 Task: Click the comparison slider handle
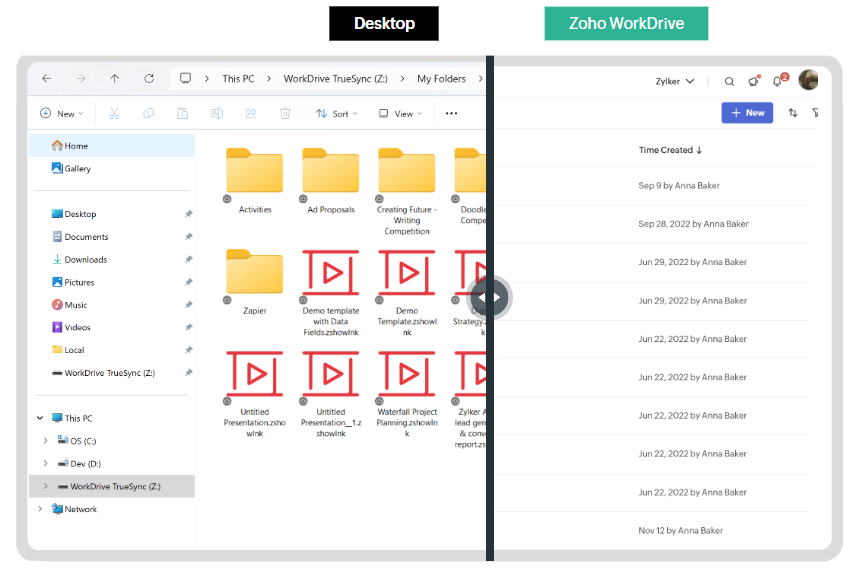pos(489,297)
